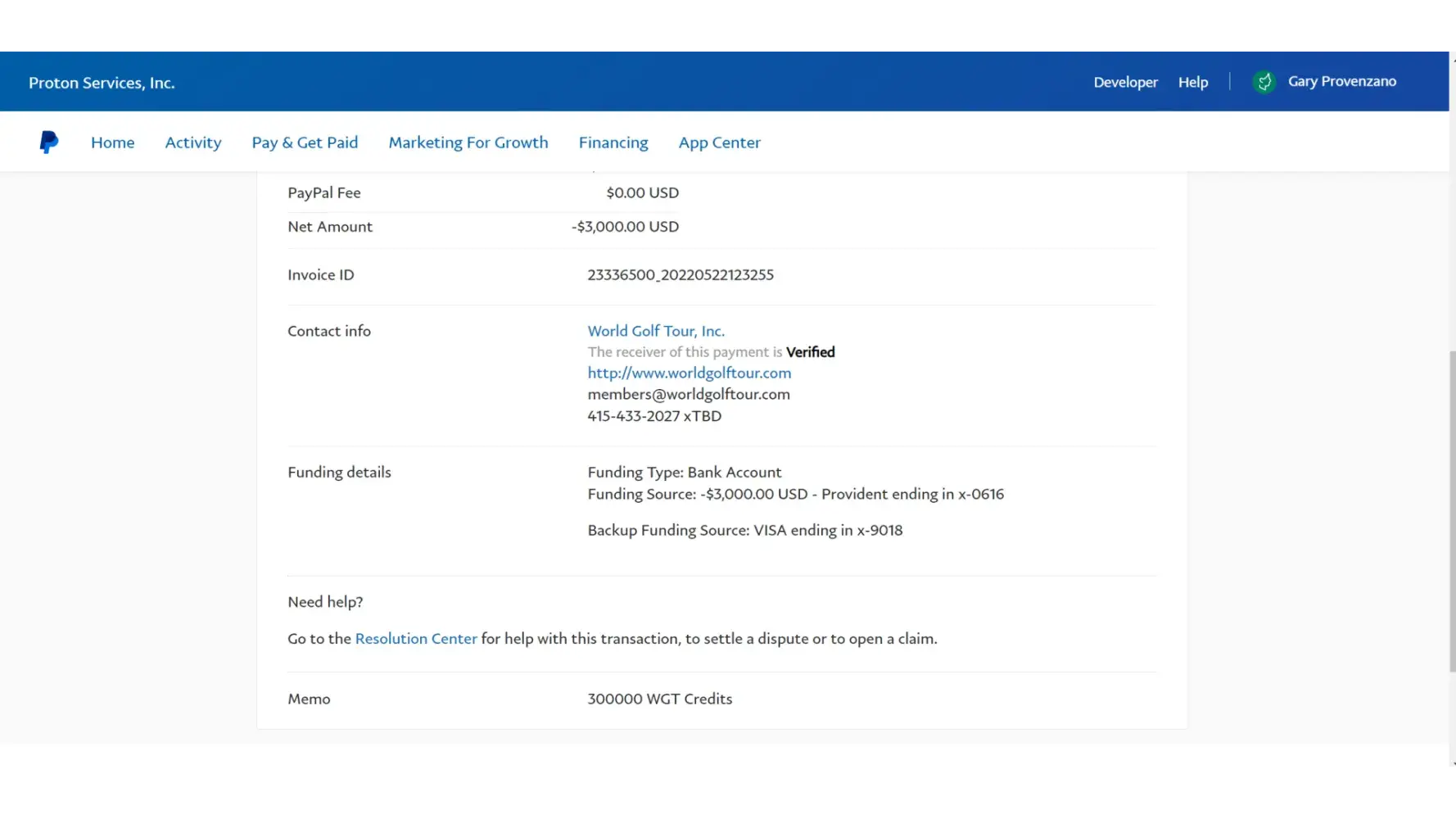Select the memo text 300000 WGT Credits
1456x819 pixels.
pos(660,699)
